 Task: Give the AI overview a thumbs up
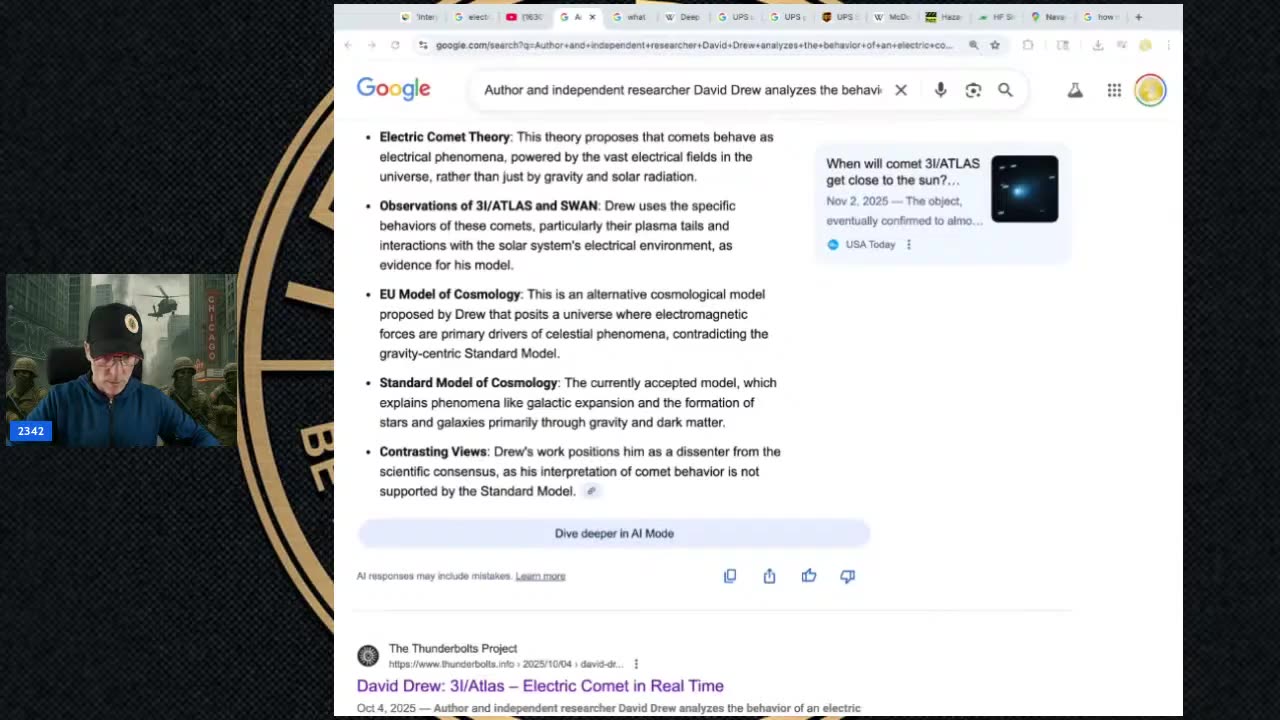click(809, 576)
